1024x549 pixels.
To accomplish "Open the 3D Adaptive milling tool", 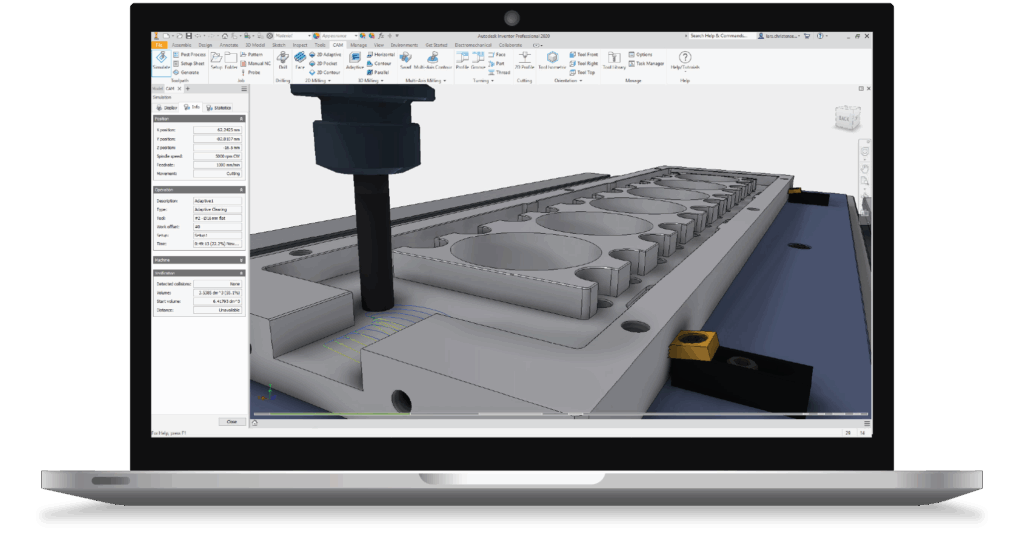I will (x=327, y=55).
